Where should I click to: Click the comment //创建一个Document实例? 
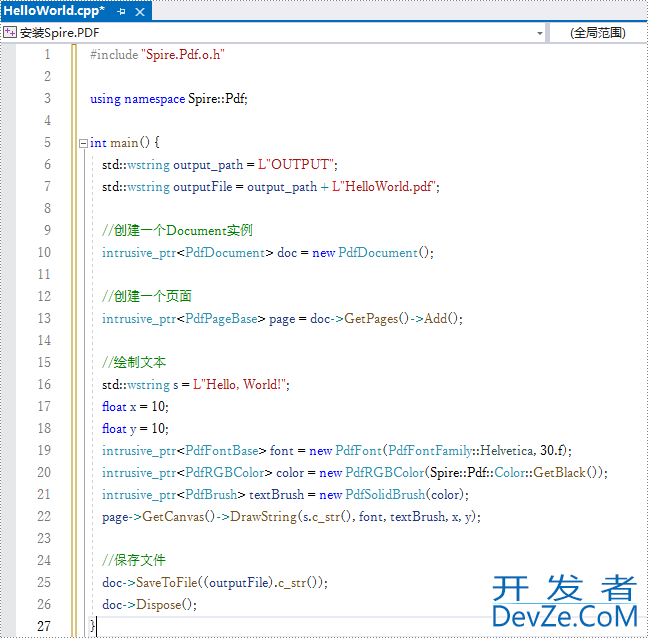click(x=177, y=231)
